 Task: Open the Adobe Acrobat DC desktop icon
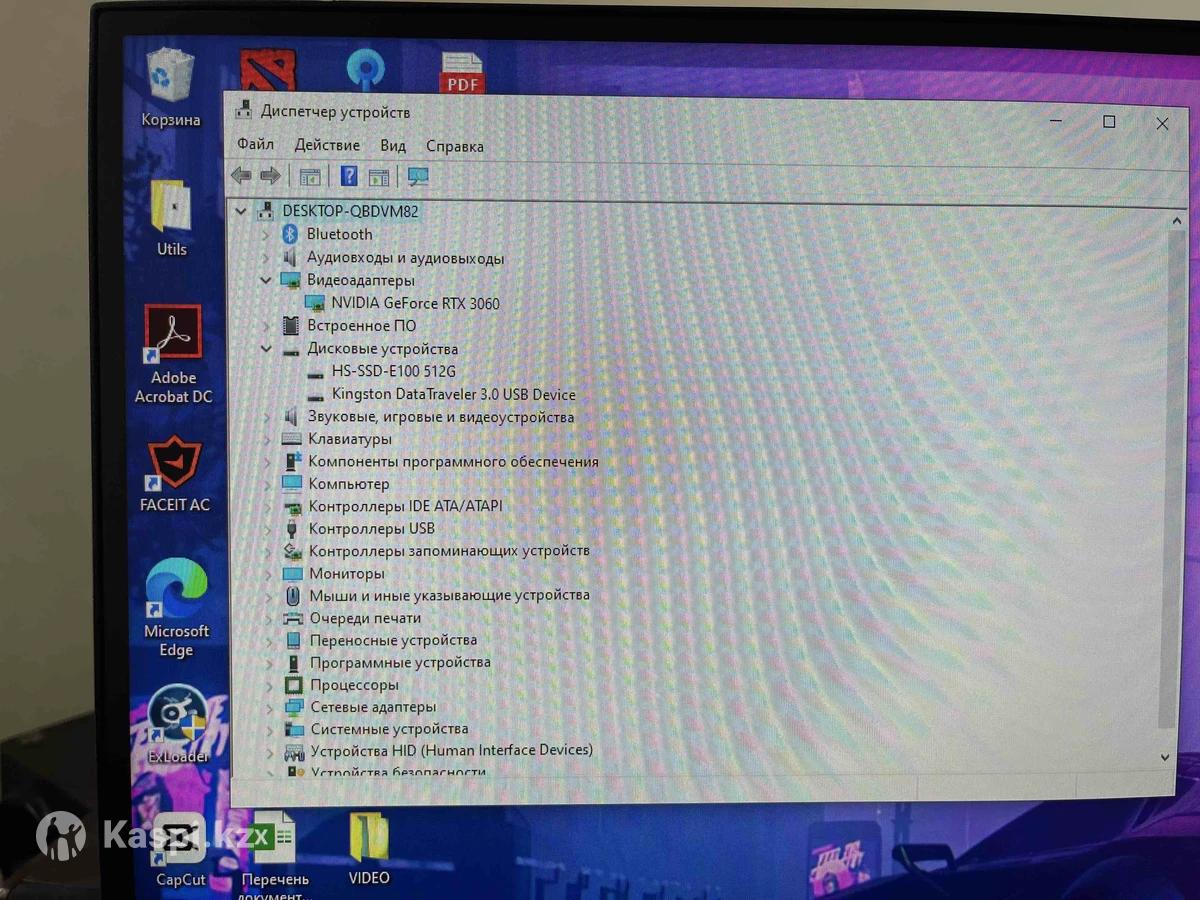point(173,338)
